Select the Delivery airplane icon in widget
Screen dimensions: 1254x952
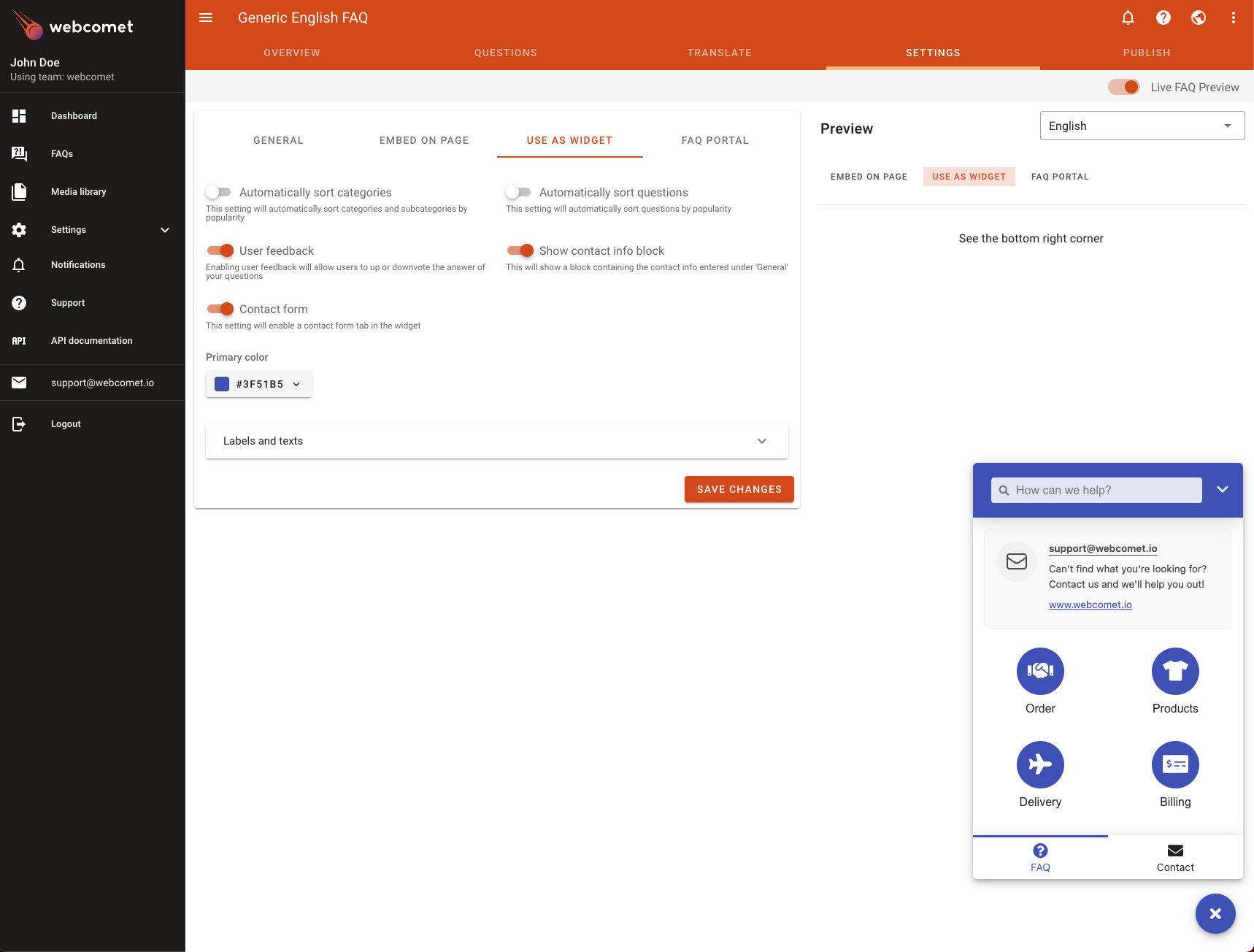(x=1040, y=764)
